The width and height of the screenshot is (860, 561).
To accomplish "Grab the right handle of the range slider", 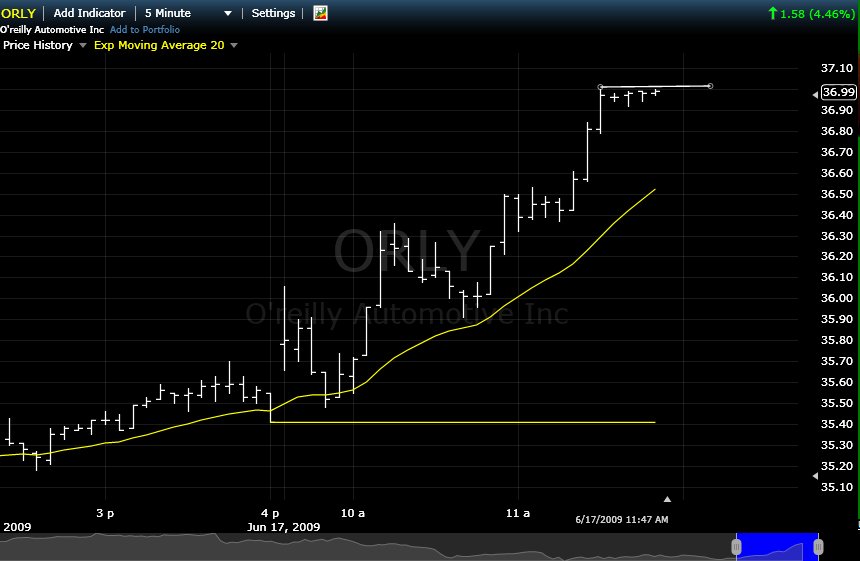I will click(x=818, y=546).
